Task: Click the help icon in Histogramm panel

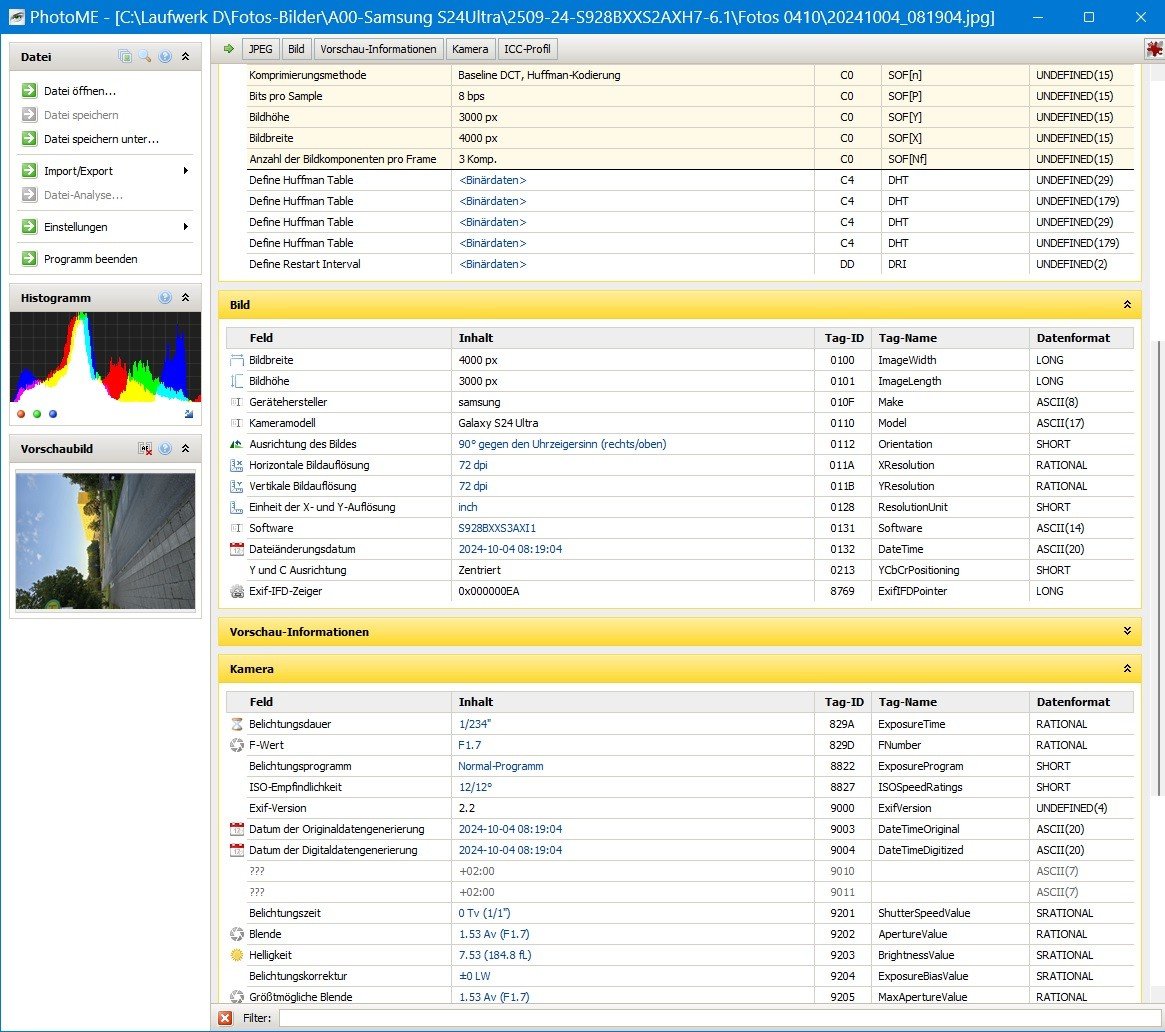Action: pyautogui.click(x=165, y=298)
